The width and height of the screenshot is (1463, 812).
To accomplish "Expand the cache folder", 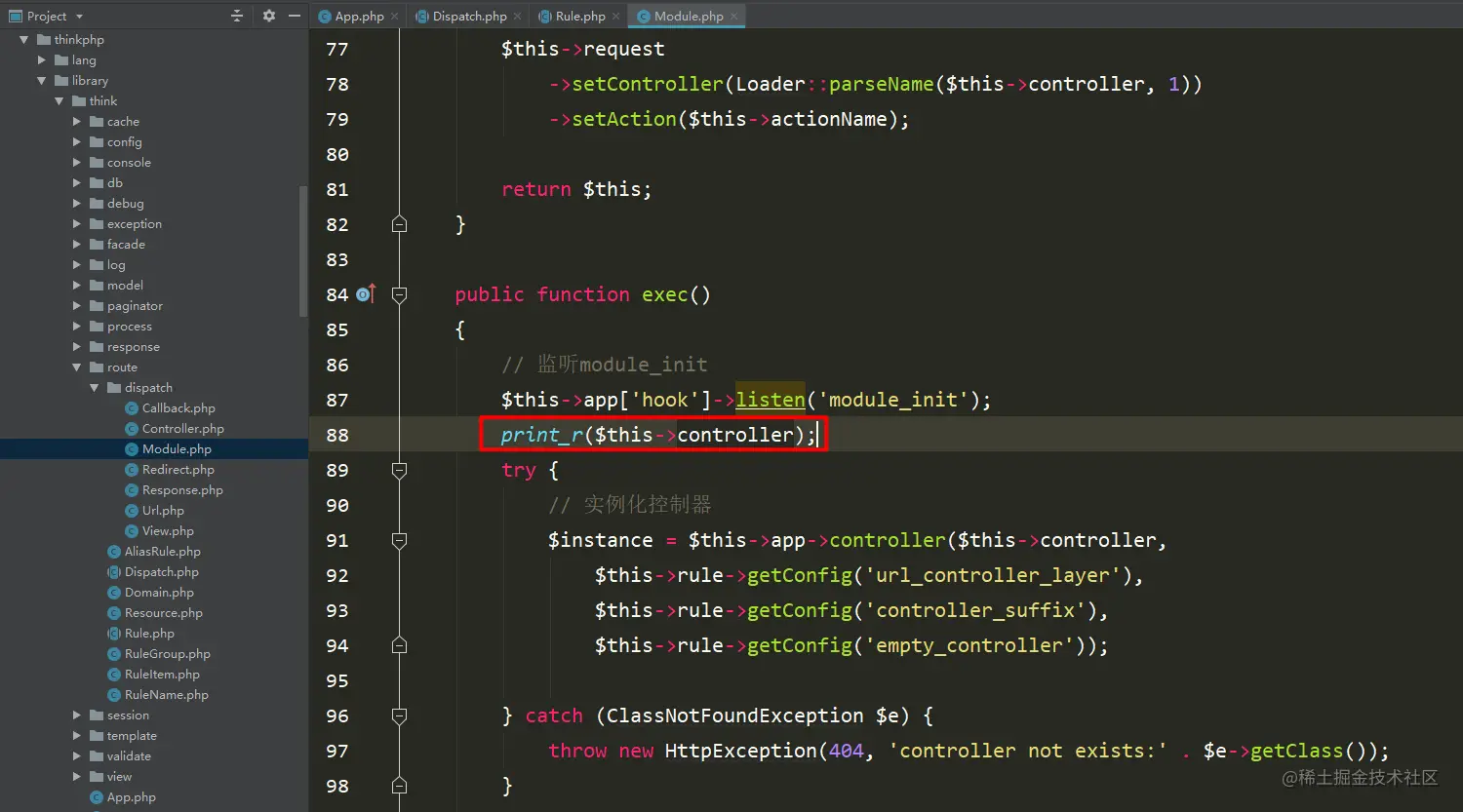I will coord(77,122).
